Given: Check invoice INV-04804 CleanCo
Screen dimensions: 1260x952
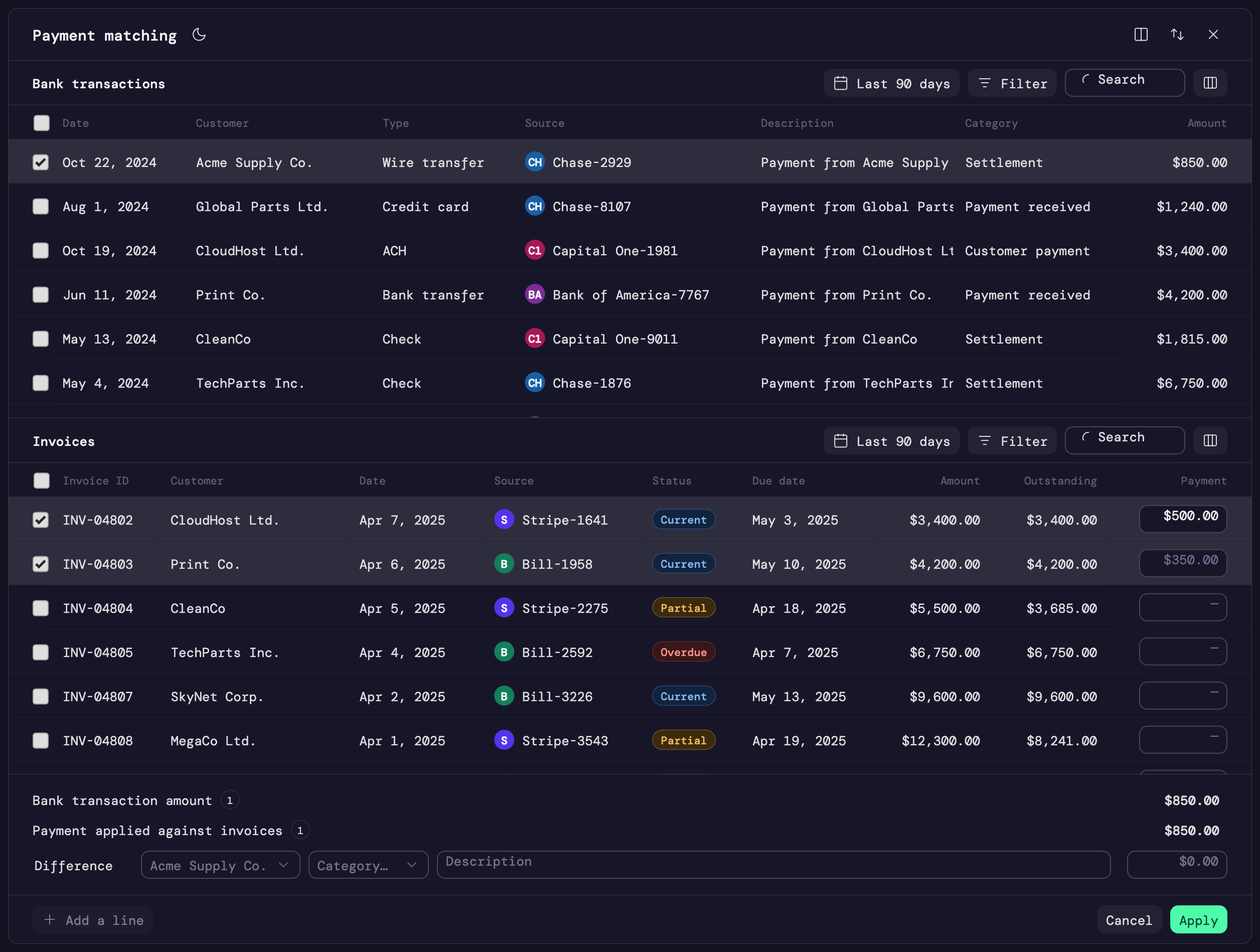Looking at the screenshot, I should click(41, 608).
